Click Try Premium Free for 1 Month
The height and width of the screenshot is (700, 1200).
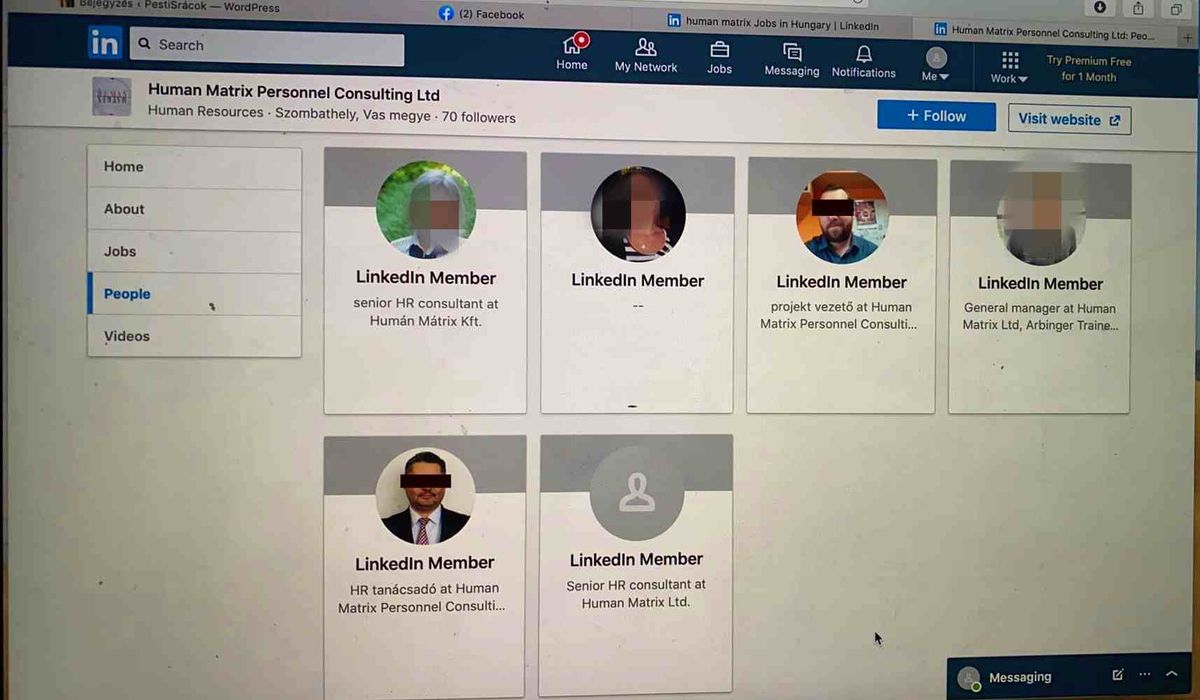tap(1089, 69)
